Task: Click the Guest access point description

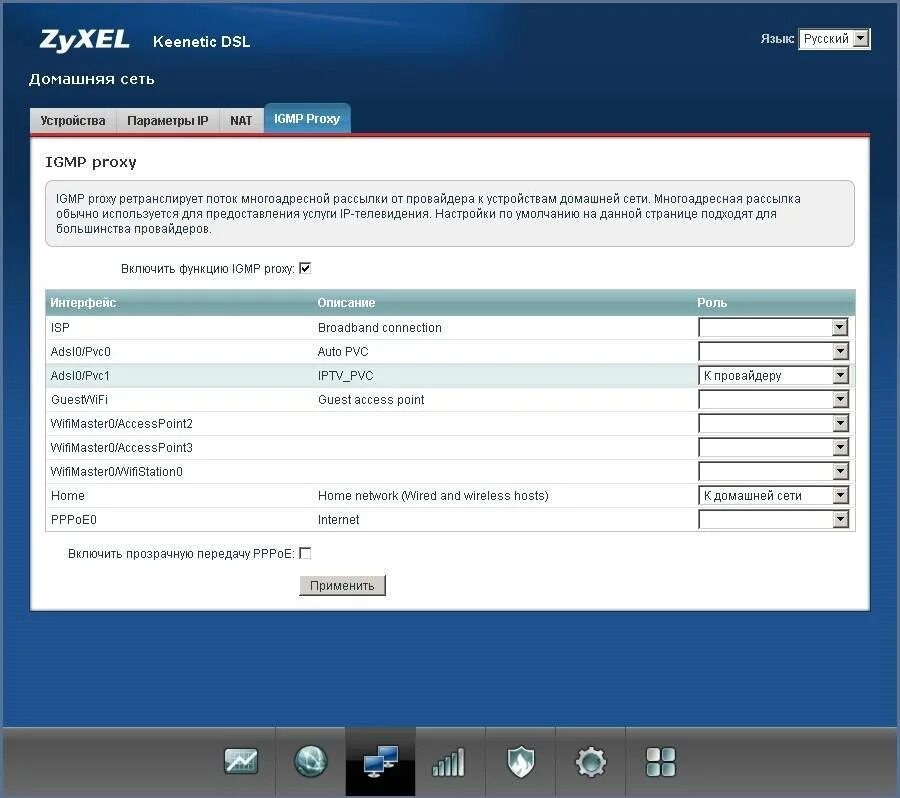Action: tap(371, 400)
